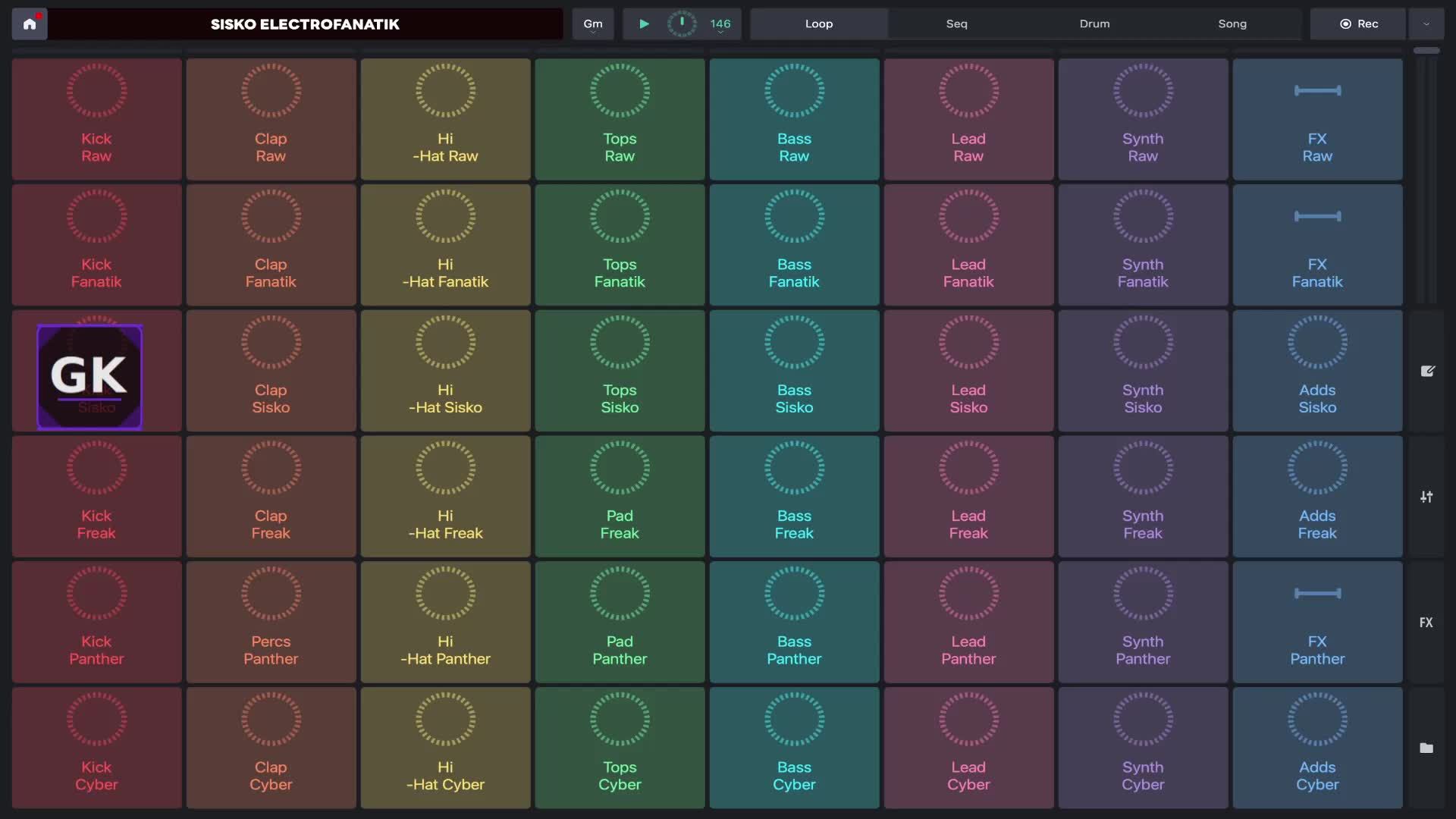Fire the FX Fanatik one-shot pad

[1318, 246]
